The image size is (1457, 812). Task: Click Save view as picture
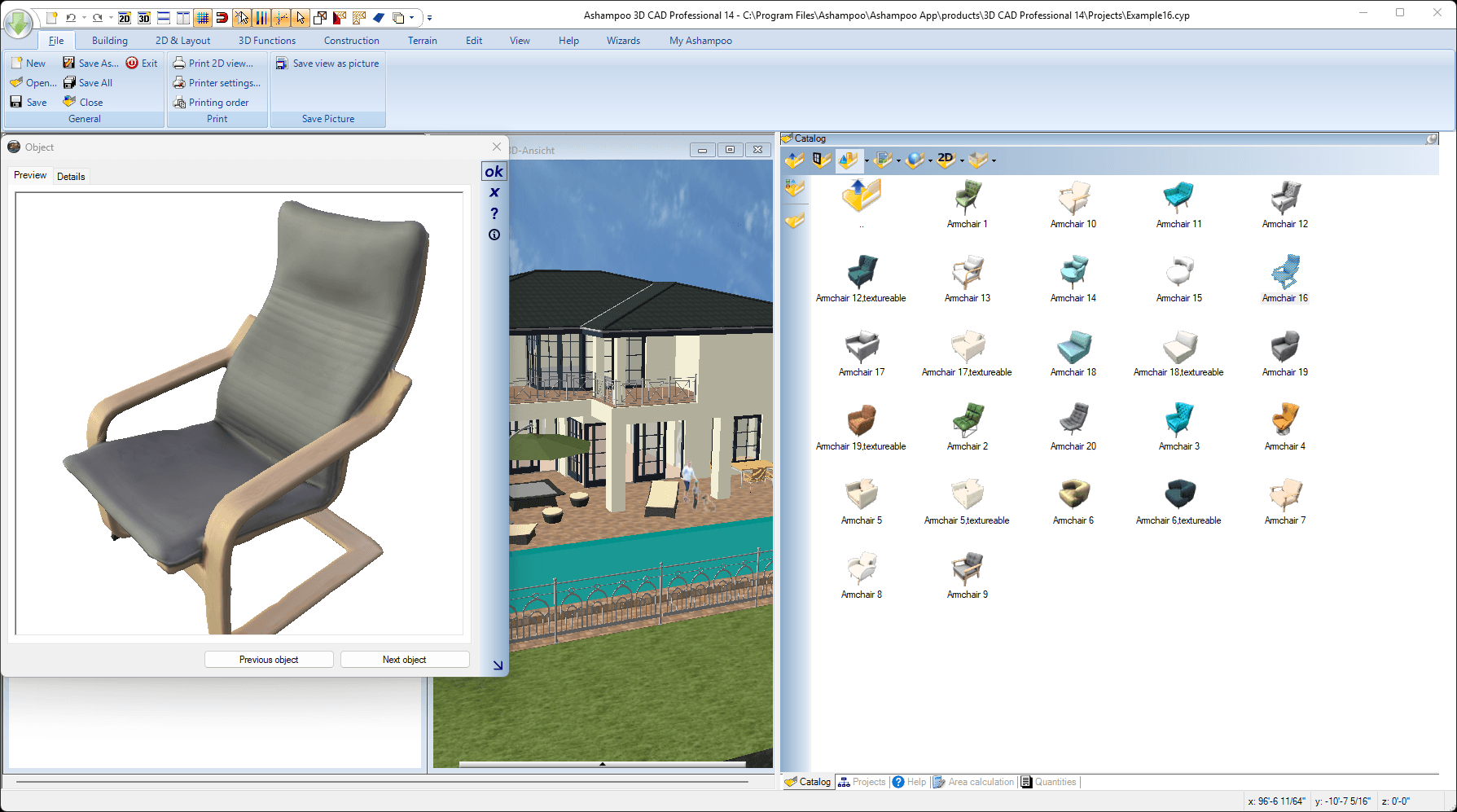(327, 63)
